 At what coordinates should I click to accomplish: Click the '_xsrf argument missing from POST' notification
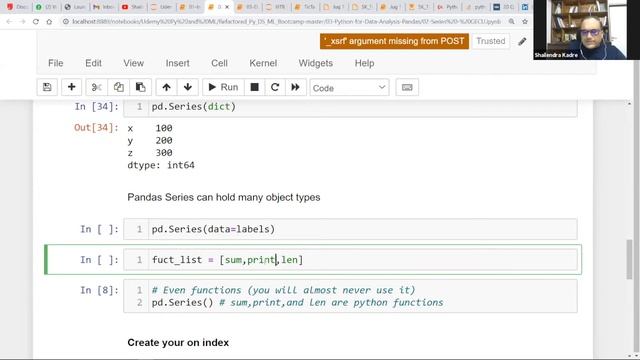[394, 41]
